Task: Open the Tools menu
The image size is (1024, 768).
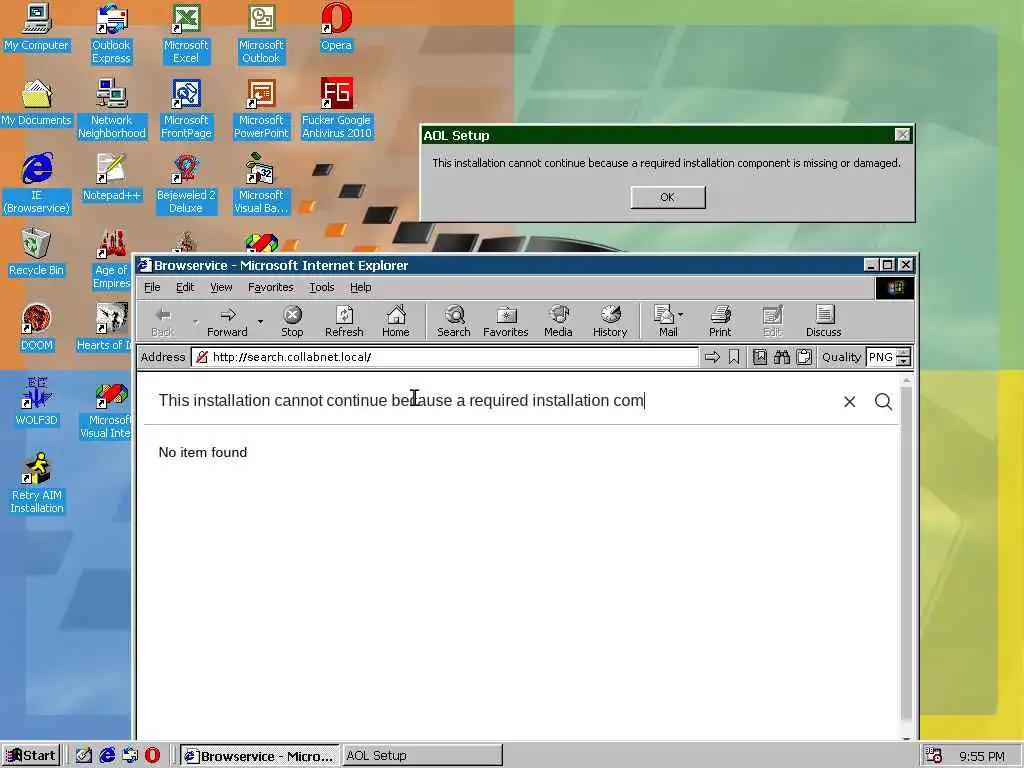Action: pyautogui.click(x=321, y=287)
